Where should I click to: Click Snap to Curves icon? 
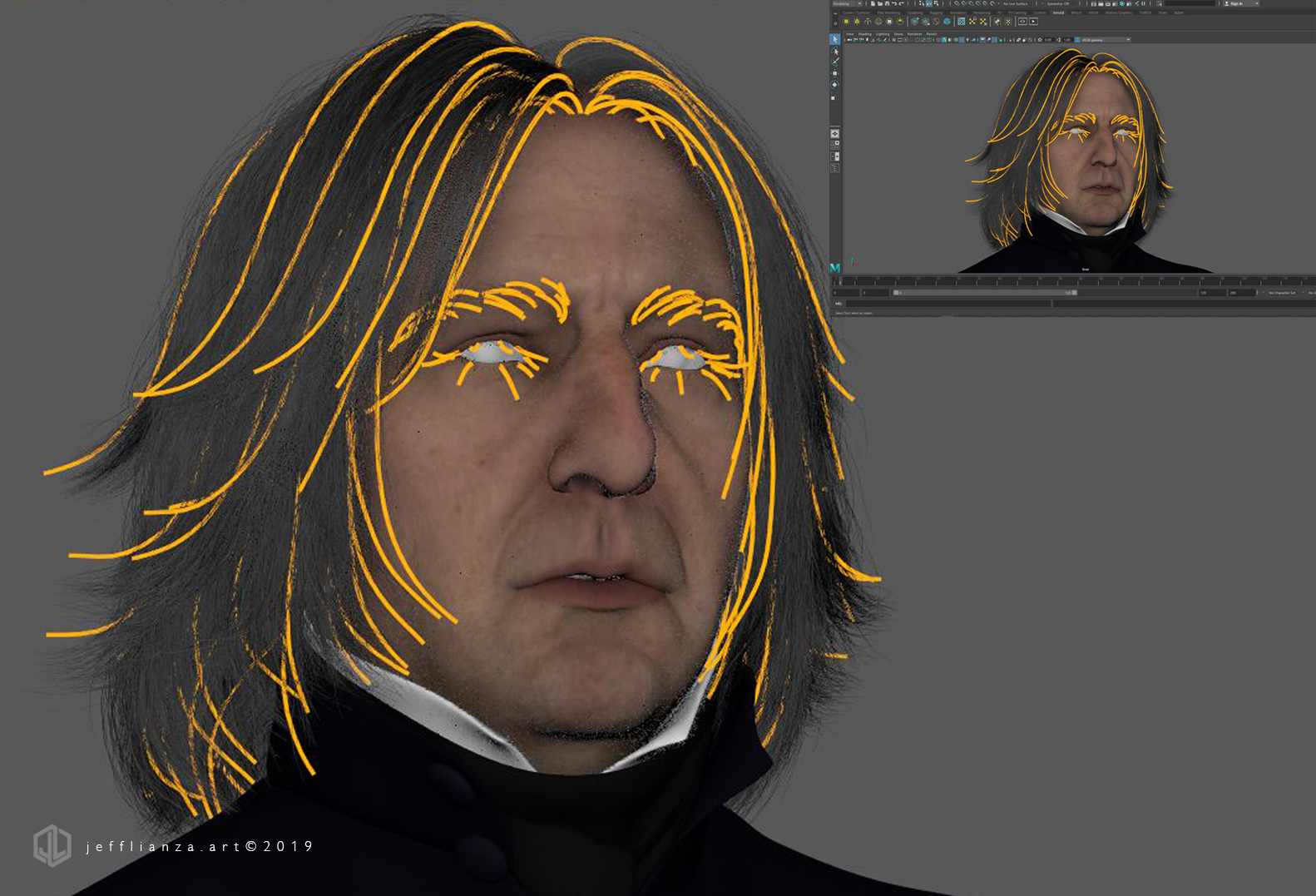[964, 3]
